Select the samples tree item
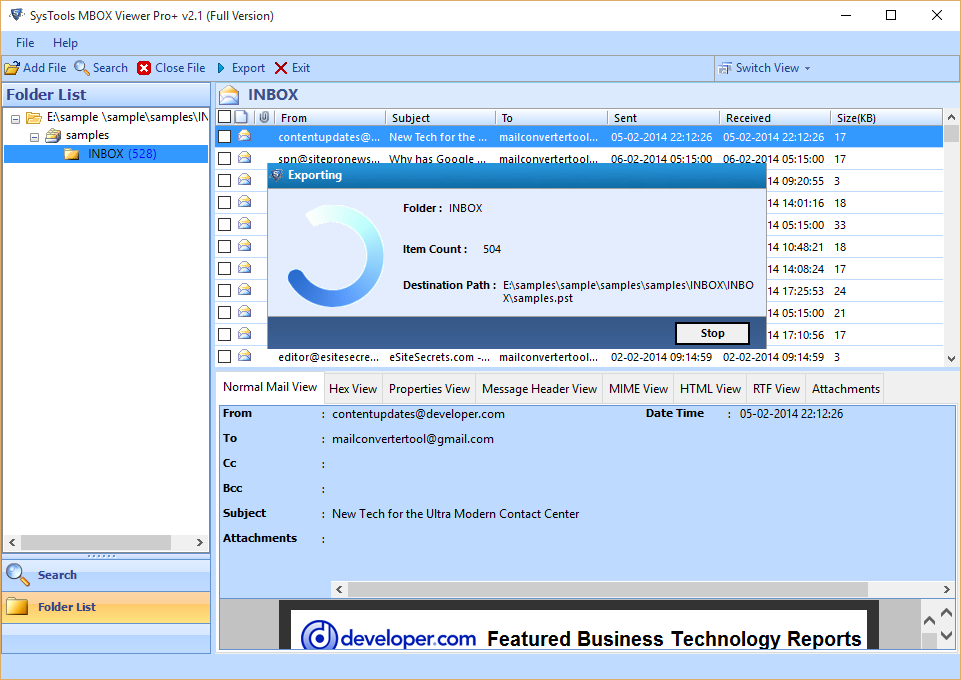Image resolution: width=961 pixels, height=680 pixels. pyautogui.click(x=88, y=135)
